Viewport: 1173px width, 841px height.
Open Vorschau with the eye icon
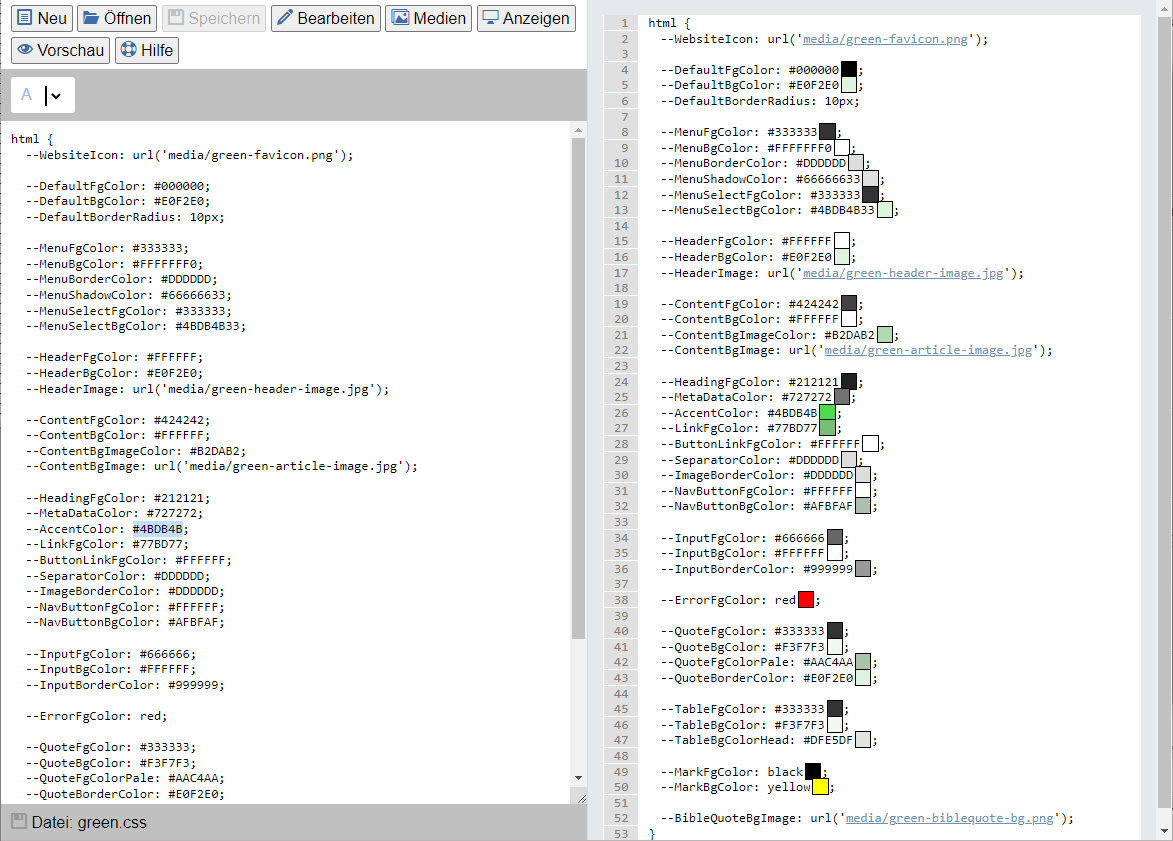pyautogui.click(x=60, y=50)
